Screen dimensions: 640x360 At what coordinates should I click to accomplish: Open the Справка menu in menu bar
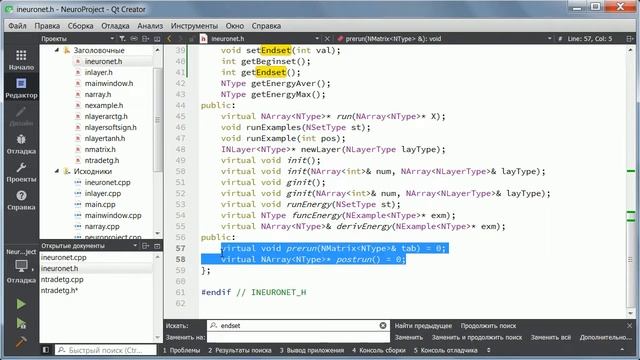coord(266,26)
